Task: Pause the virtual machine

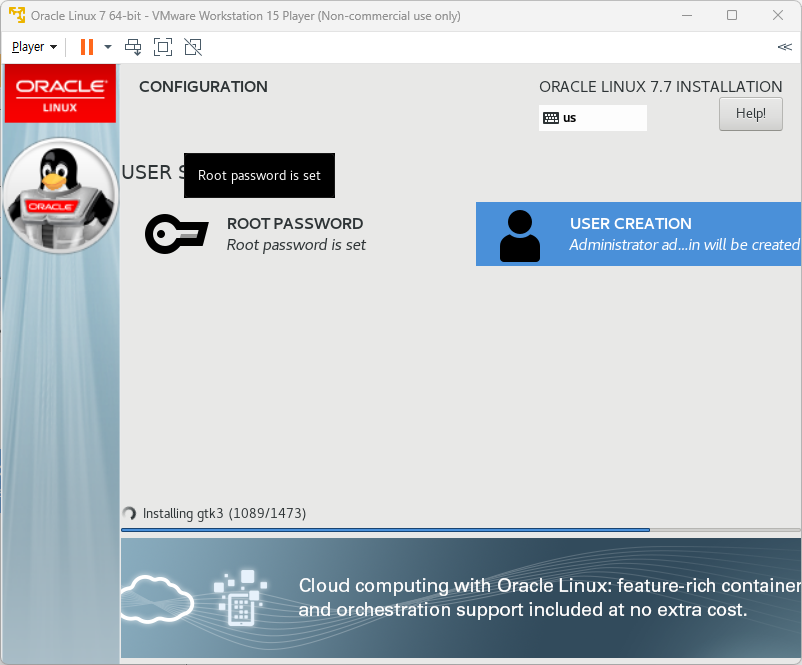Action: (x=87, y=47)
